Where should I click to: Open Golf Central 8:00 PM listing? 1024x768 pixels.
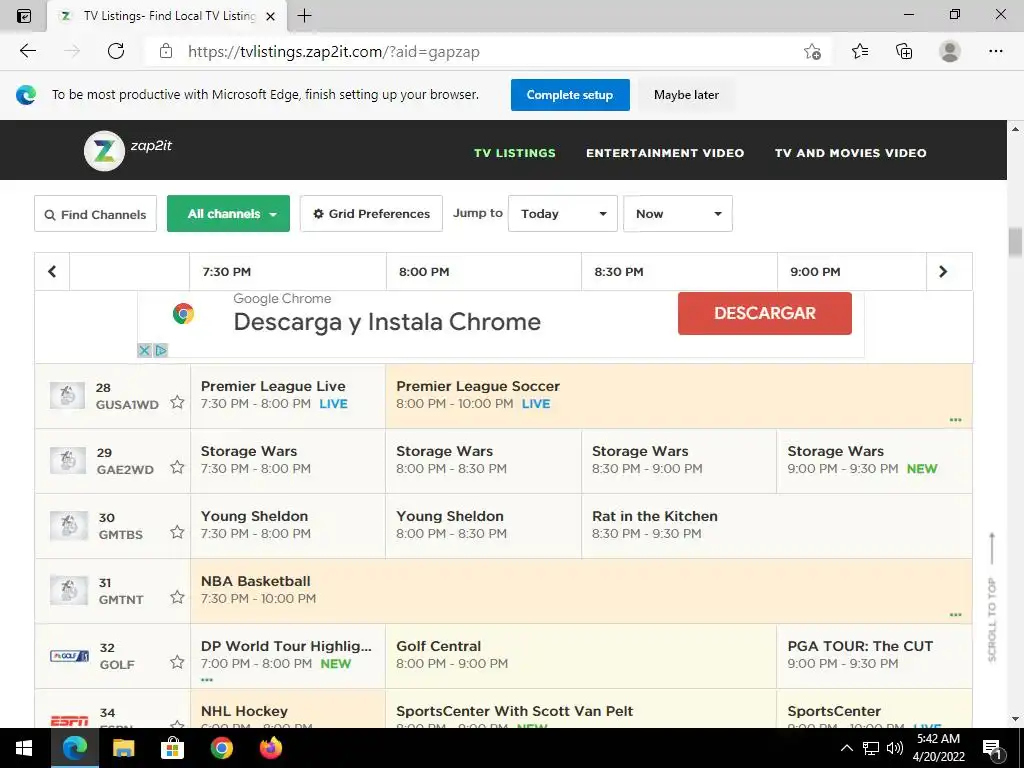click(581, 656)
